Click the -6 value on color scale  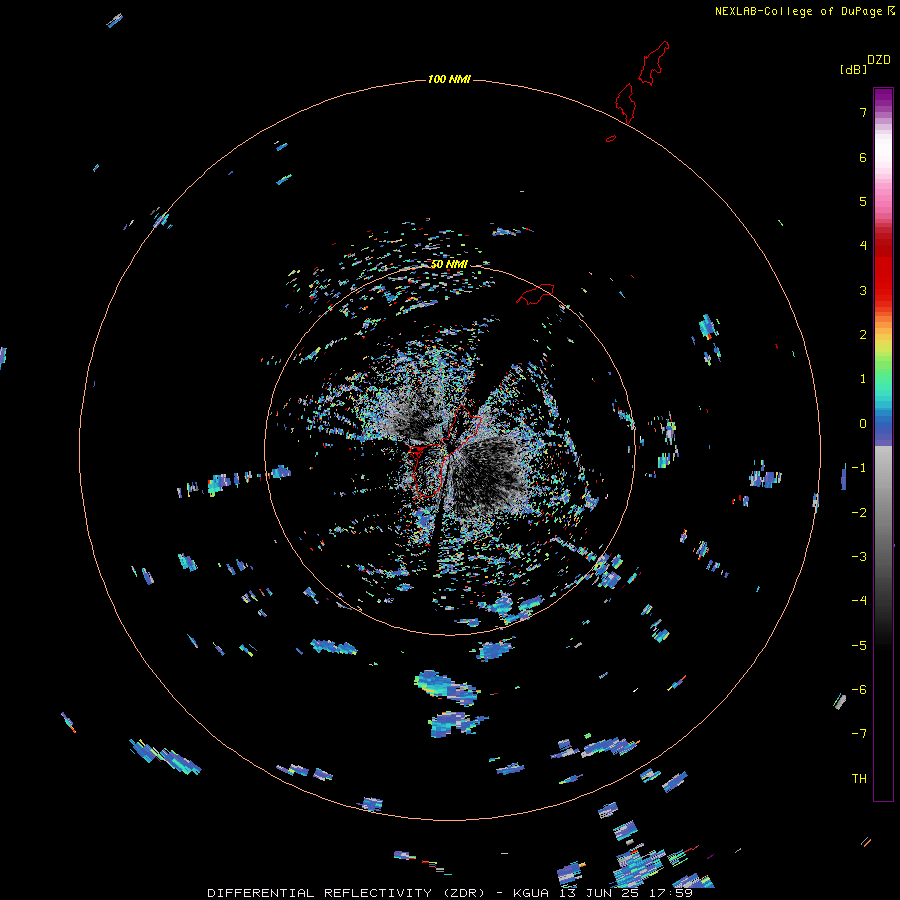click(859, 690)
